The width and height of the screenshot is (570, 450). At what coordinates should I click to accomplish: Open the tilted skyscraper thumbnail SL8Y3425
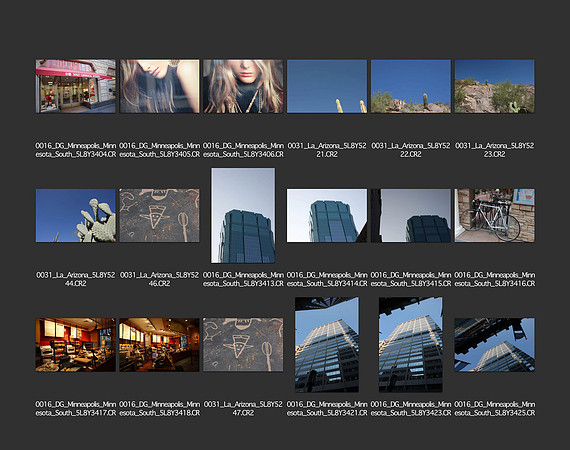(494, 345)
